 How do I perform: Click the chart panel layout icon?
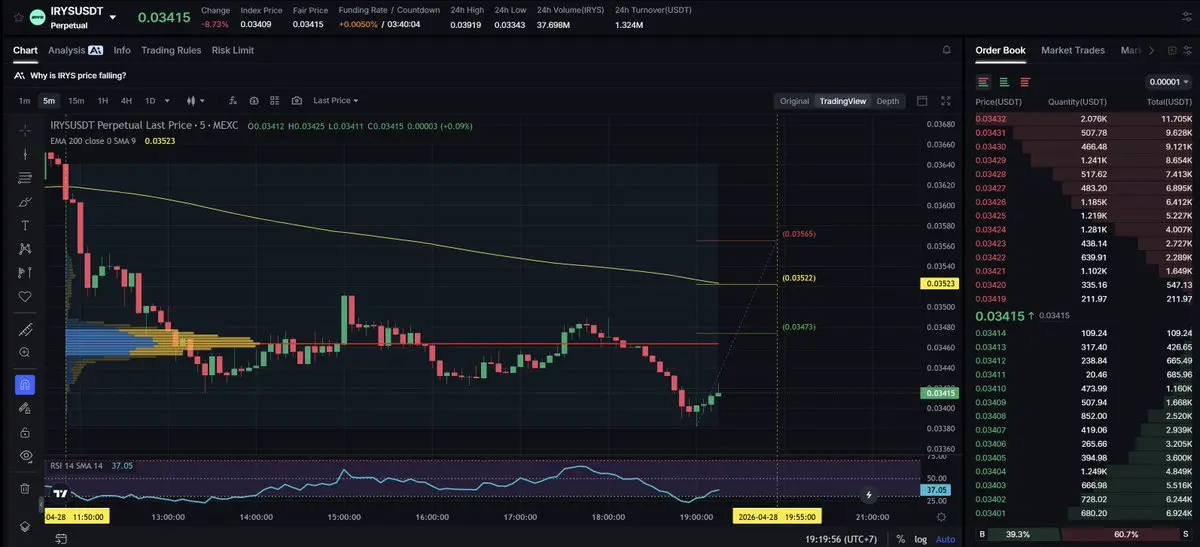(x=922, y=101)
